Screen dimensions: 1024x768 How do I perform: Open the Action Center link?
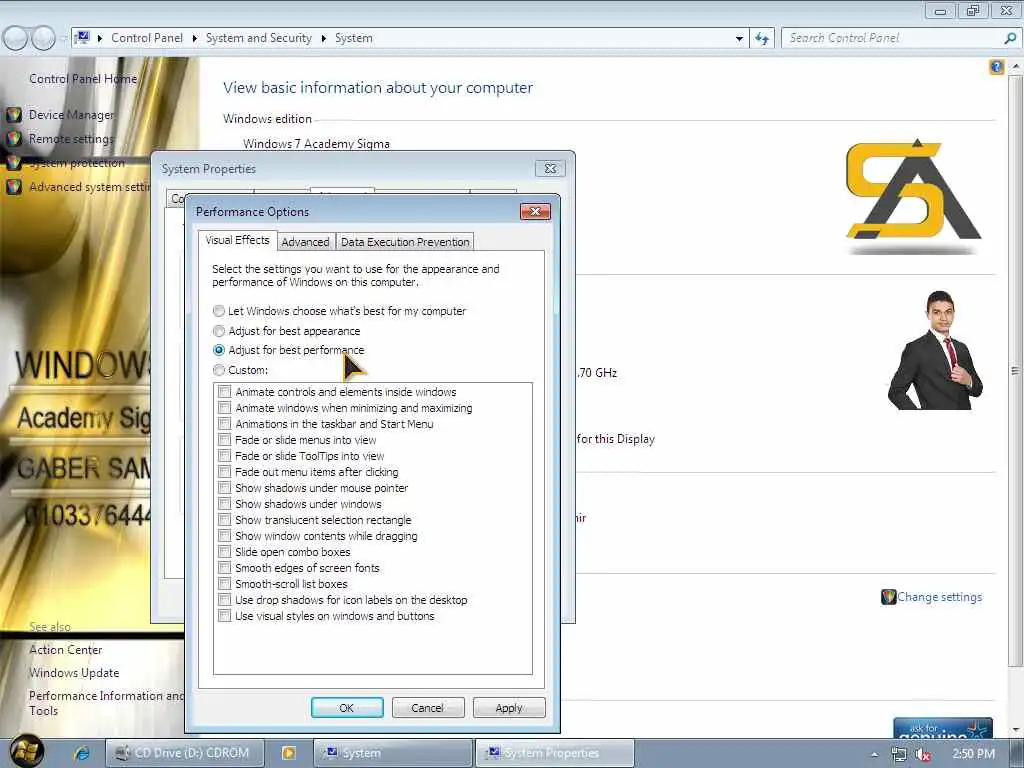point(65,650)
